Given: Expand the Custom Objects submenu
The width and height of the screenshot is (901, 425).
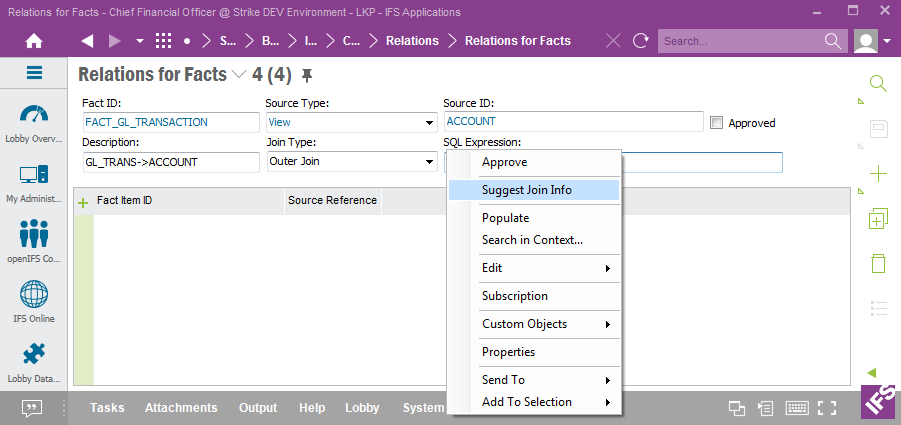Looking at the screenshot, I should click(534, 324).
